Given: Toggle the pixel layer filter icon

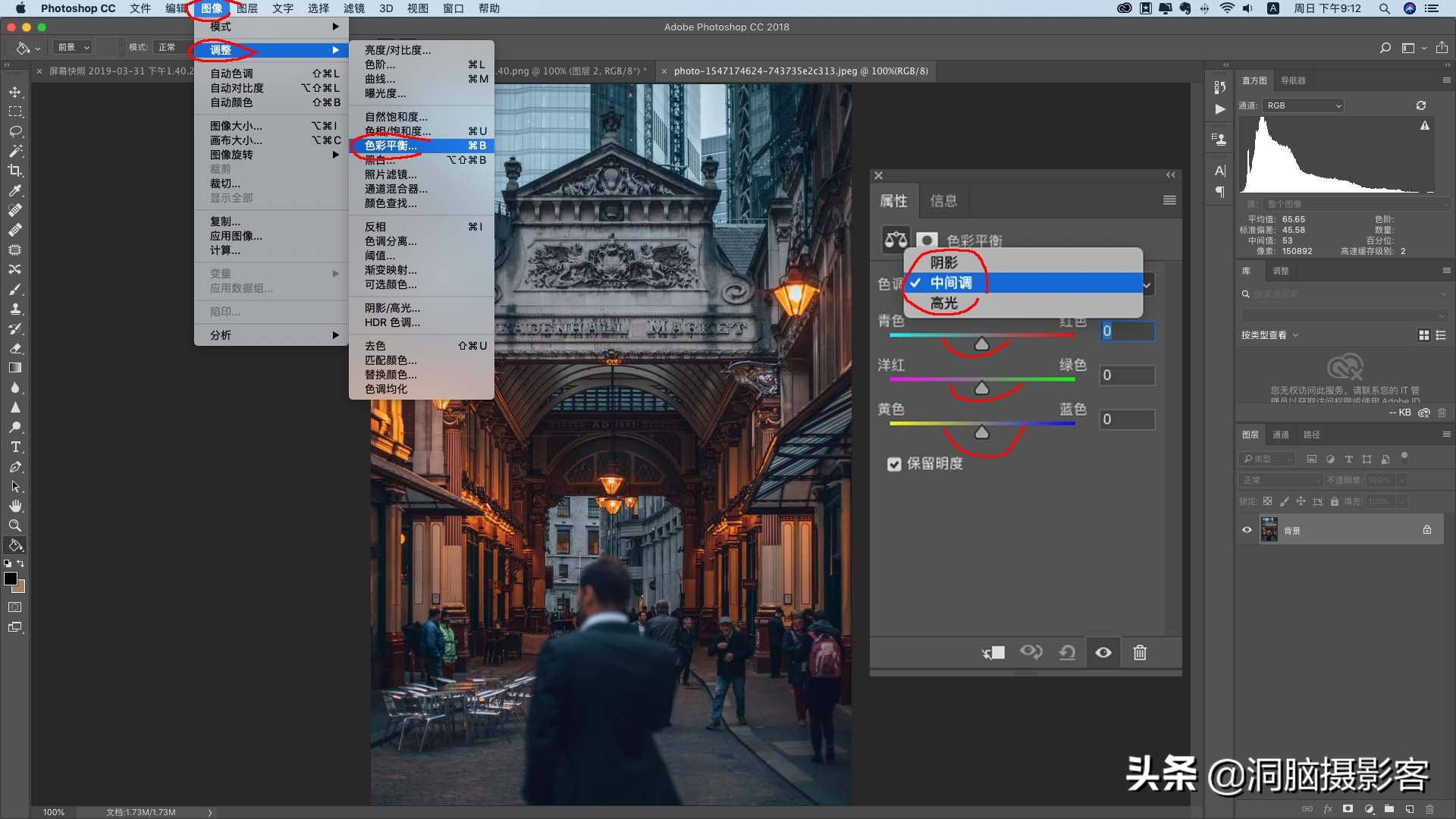Looking at the screenshot, I should (1312, 459).
